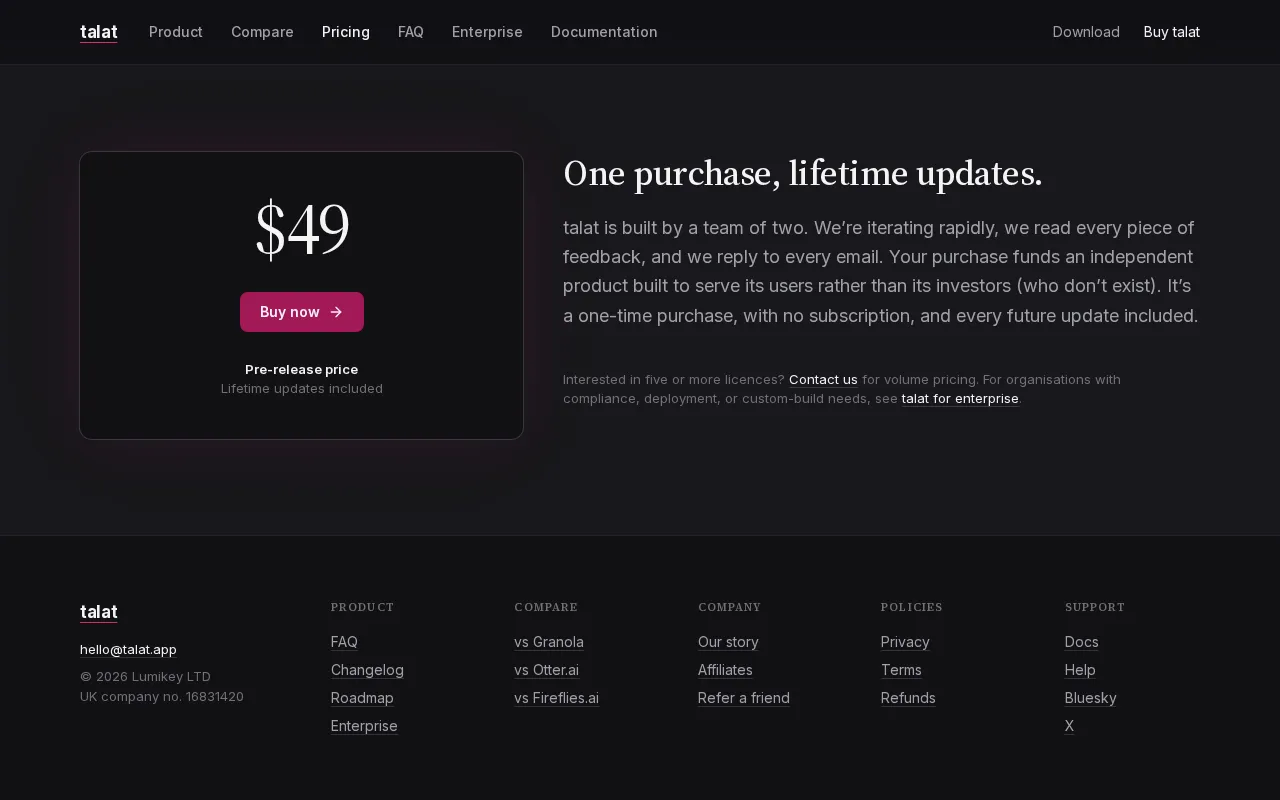
Task: Click the COMPANY footer column heading
Action: tap(730, 607)
